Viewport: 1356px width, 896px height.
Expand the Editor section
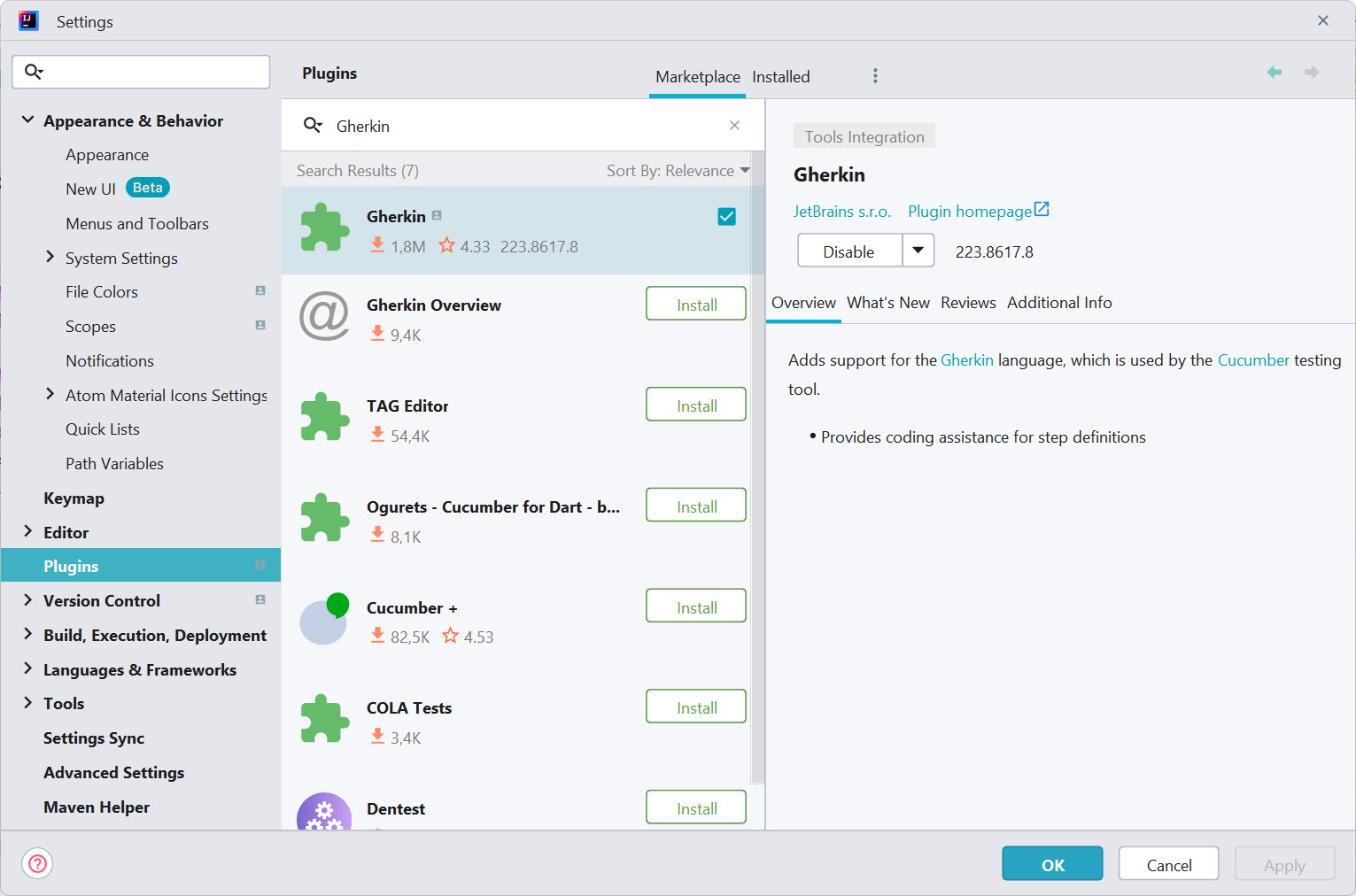pos(27,531)
